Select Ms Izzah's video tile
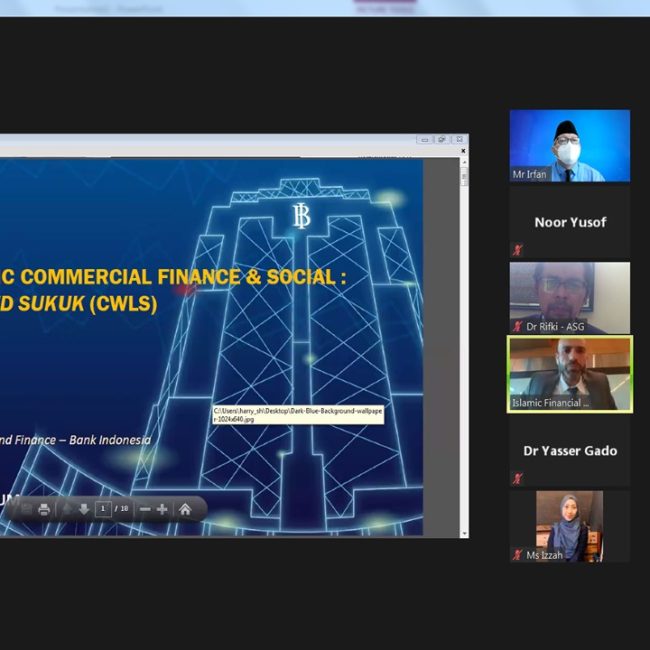650x650 pixels. [x=570, y=526]
